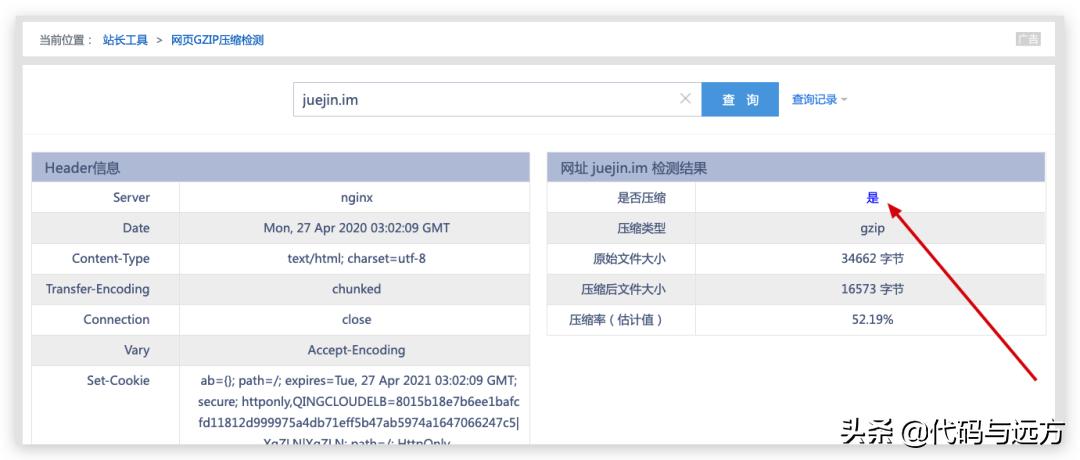Select the chunked Transfer-Encoding value
Viewport: 1080px width, 460px height.
[356, 289]
